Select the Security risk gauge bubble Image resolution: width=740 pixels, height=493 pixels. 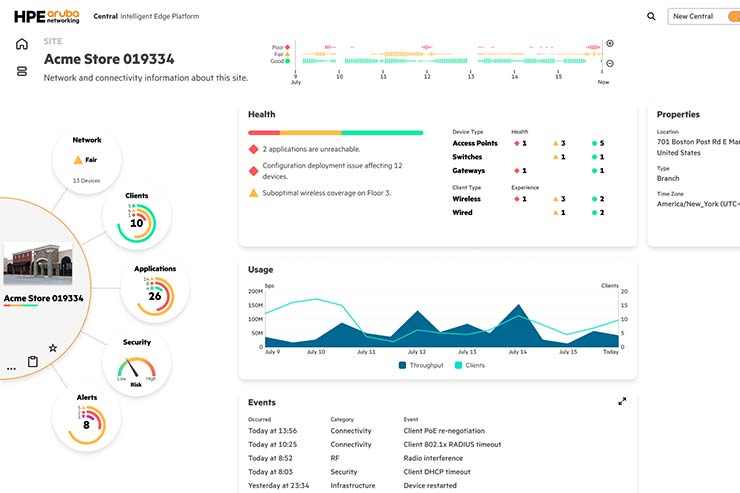pyautogui.click(x=137, y=362)
